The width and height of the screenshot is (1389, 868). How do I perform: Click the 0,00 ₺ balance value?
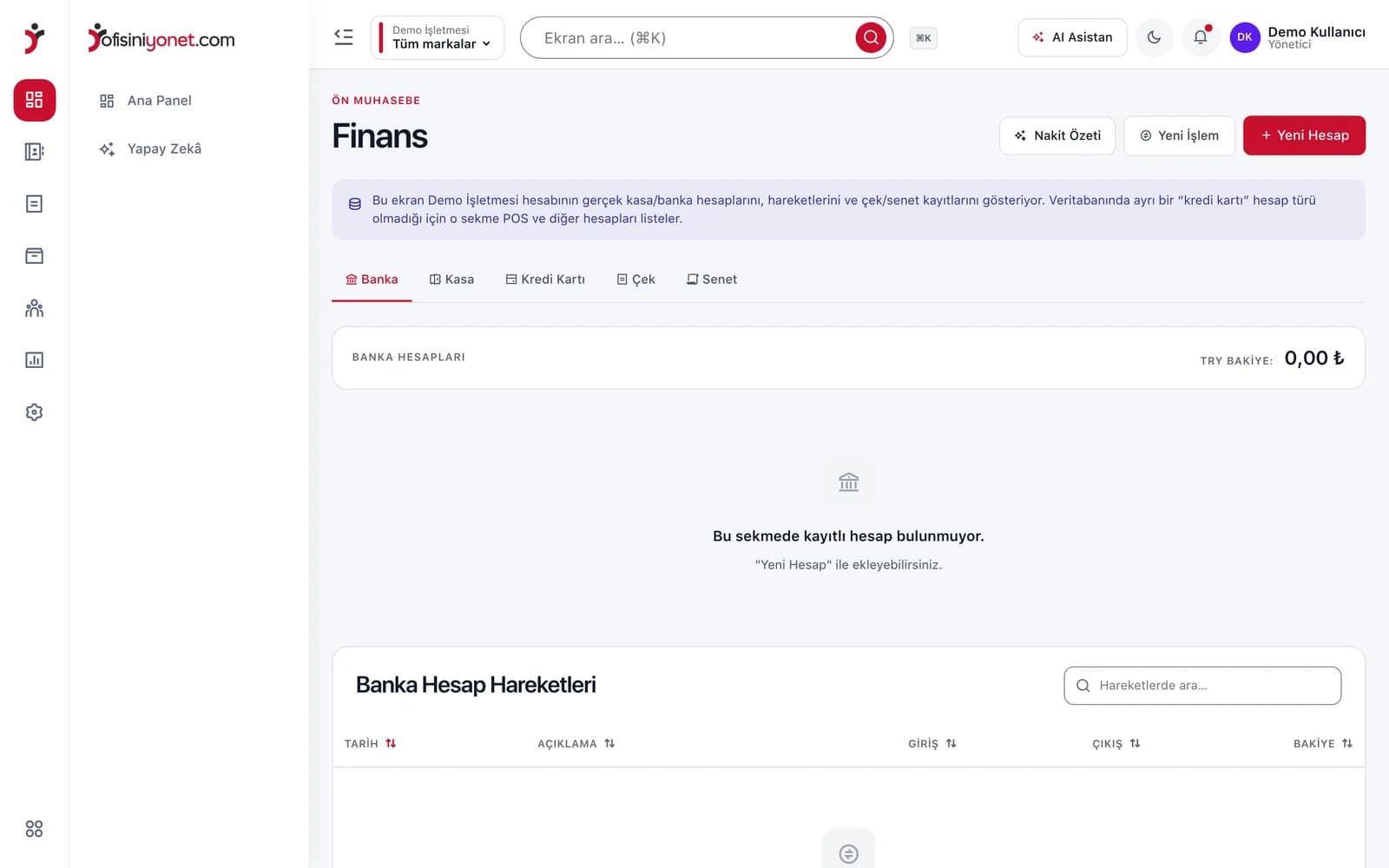1314,358
